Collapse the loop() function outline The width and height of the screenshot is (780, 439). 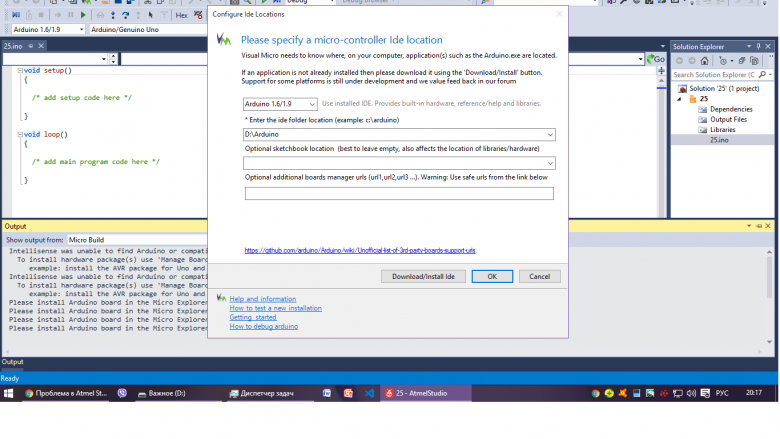click(20, 134)
